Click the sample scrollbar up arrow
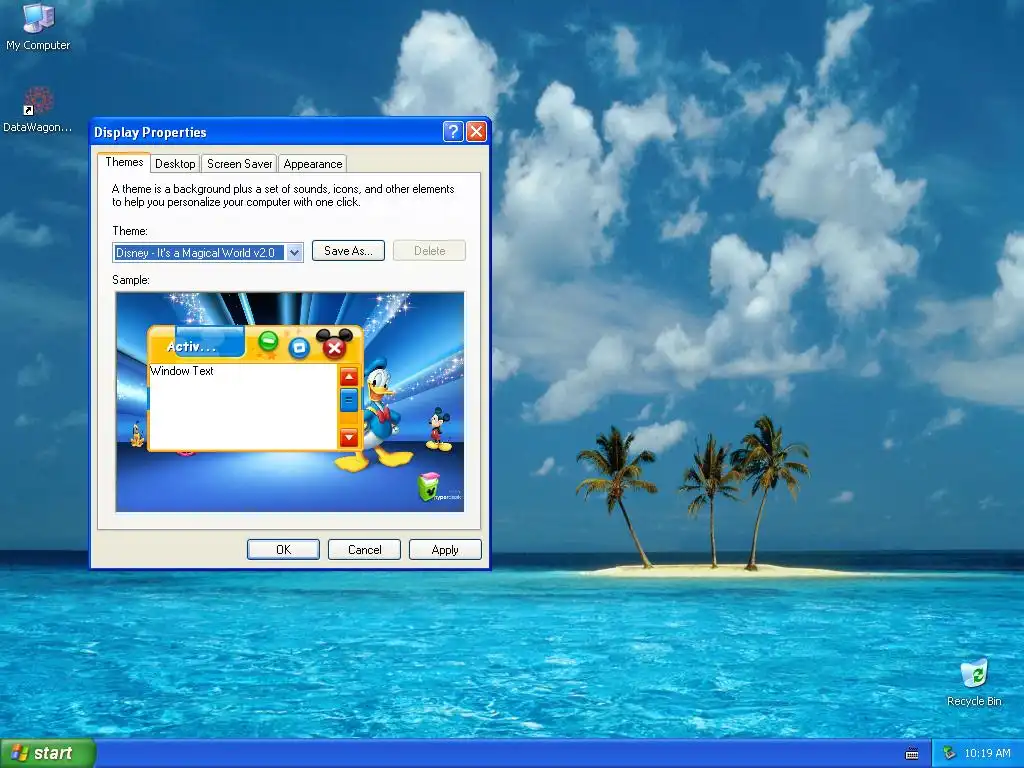 (x=349, y=377)
